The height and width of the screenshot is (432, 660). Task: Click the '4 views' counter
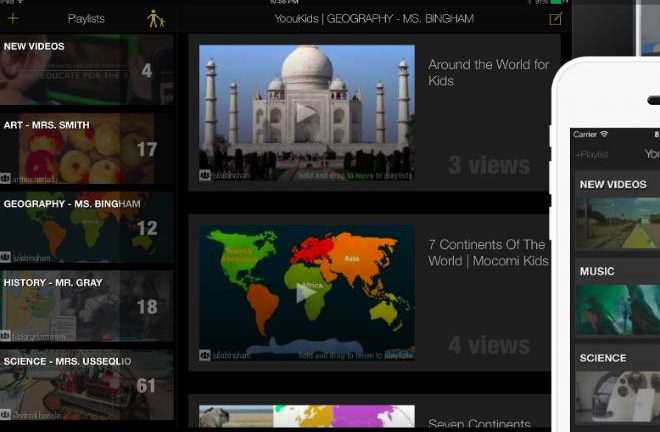[x=489, y=345]
